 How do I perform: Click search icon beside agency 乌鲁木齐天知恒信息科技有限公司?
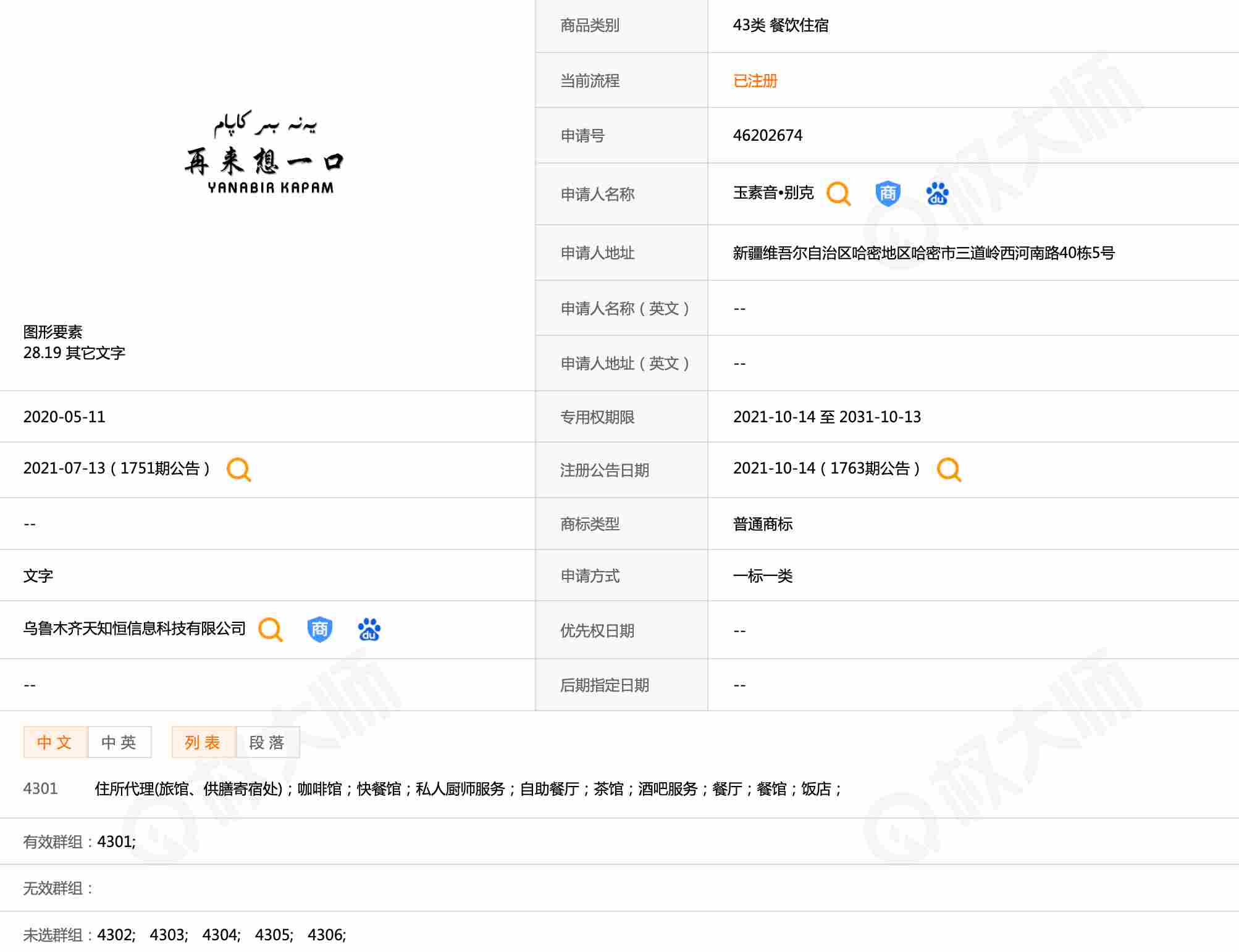tap(270, 630)
